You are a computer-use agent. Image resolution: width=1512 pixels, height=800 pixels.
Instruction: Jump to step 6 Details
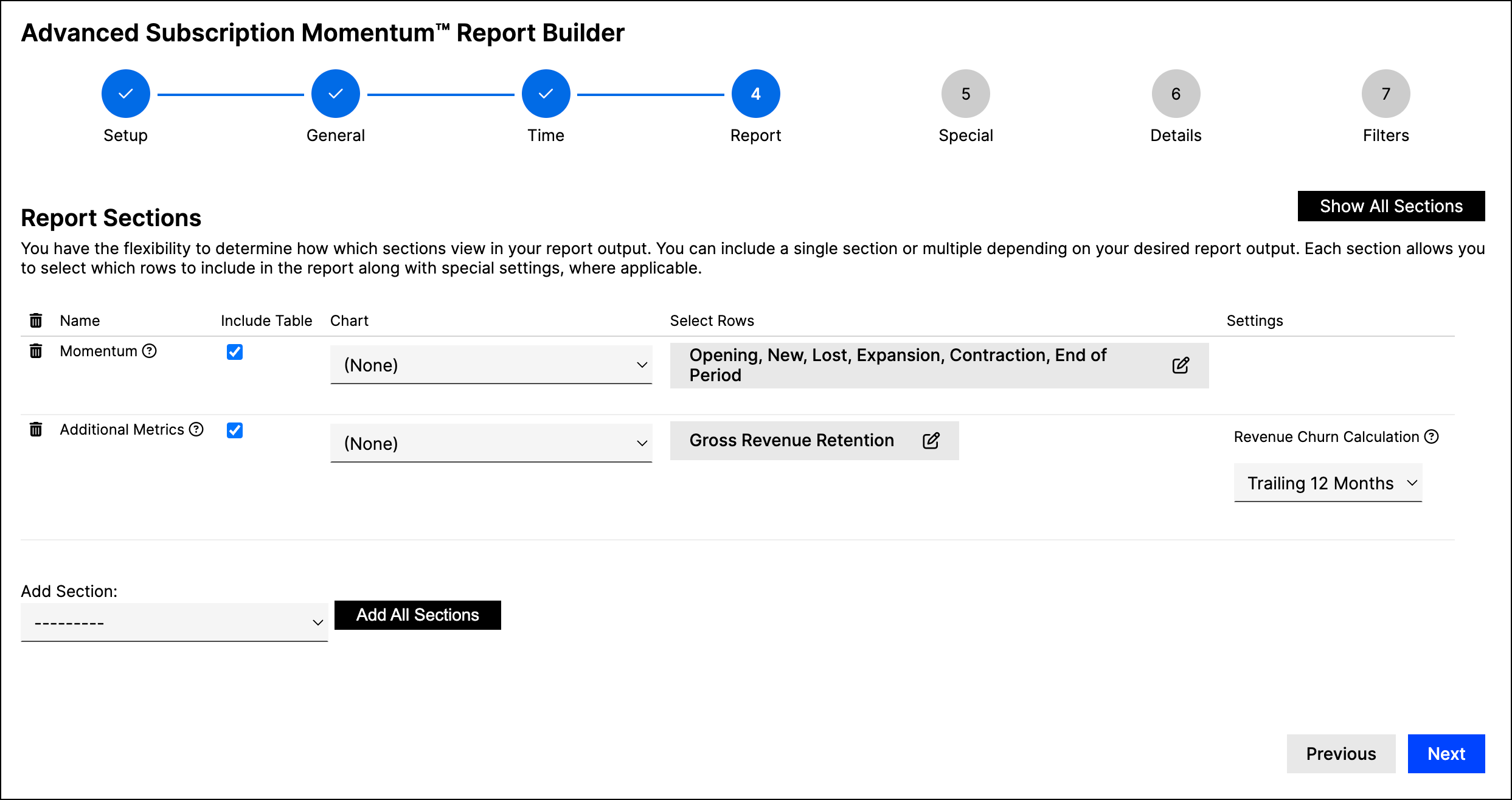click(1176, 94)
